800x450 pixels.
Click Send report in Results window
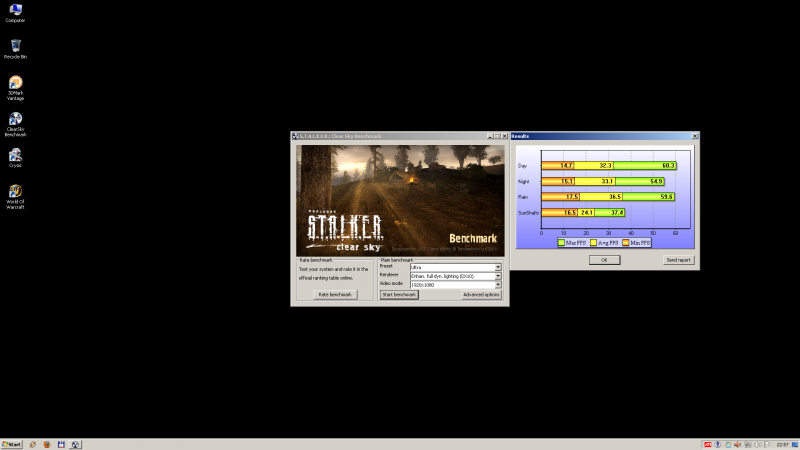pyautogui.click(x=678, y=260)
